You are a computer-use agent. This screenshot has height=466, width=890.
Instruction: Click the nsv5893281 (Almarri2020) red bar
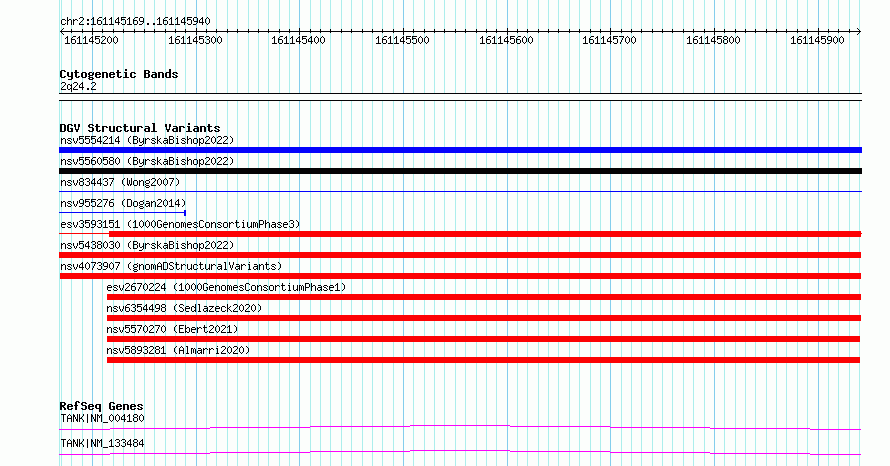483,360
